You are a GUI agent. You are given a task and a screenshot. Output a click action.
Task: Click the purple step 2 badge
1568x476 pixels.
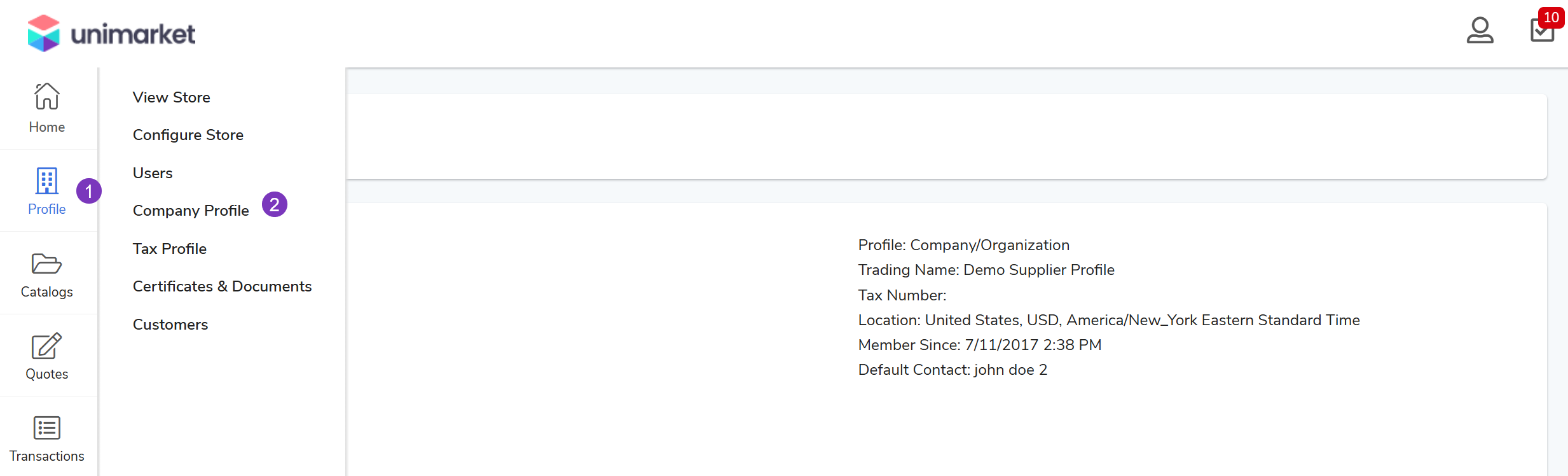point(275,204)
